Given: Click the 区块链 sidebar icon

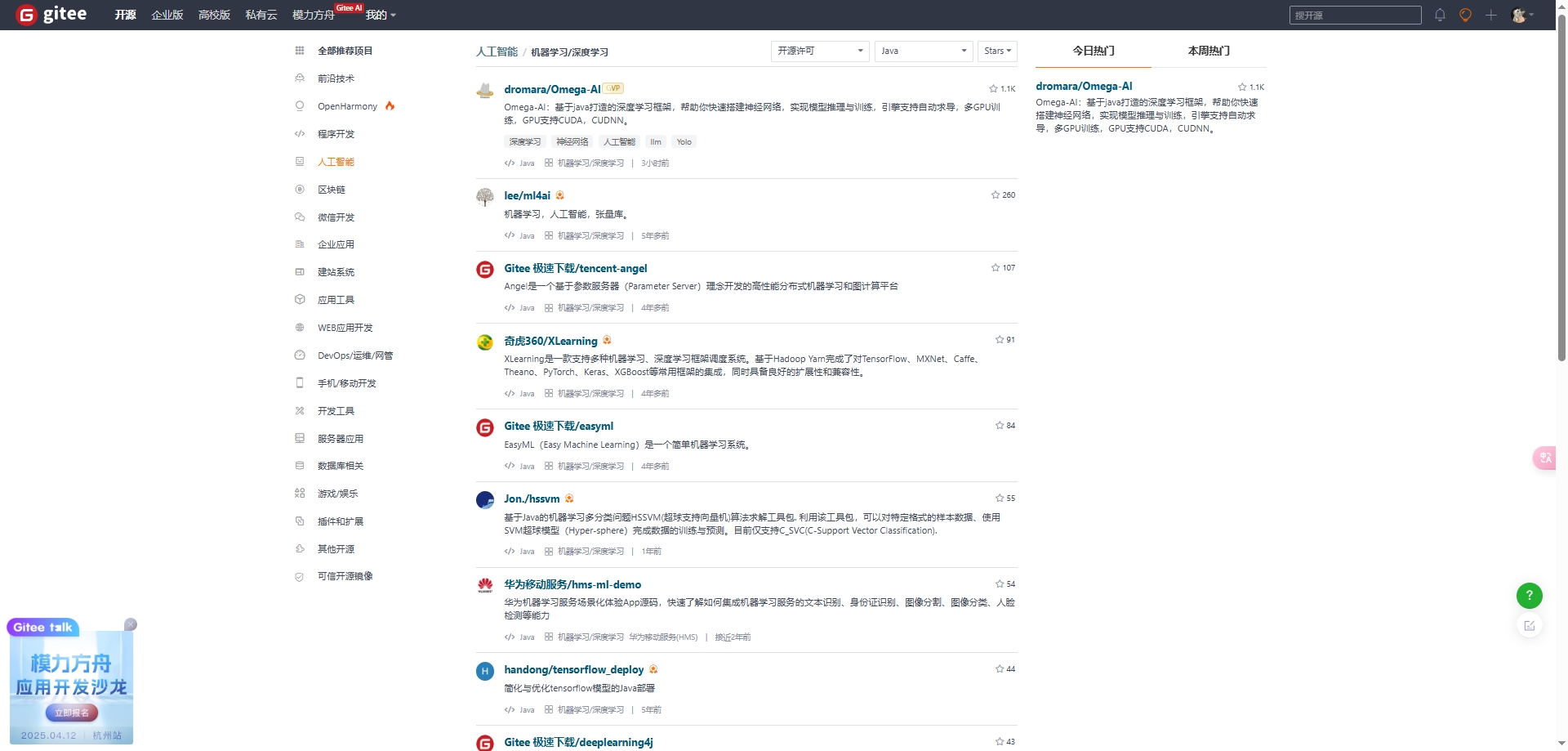Looking at the screenshot, I should click(300, 190).
